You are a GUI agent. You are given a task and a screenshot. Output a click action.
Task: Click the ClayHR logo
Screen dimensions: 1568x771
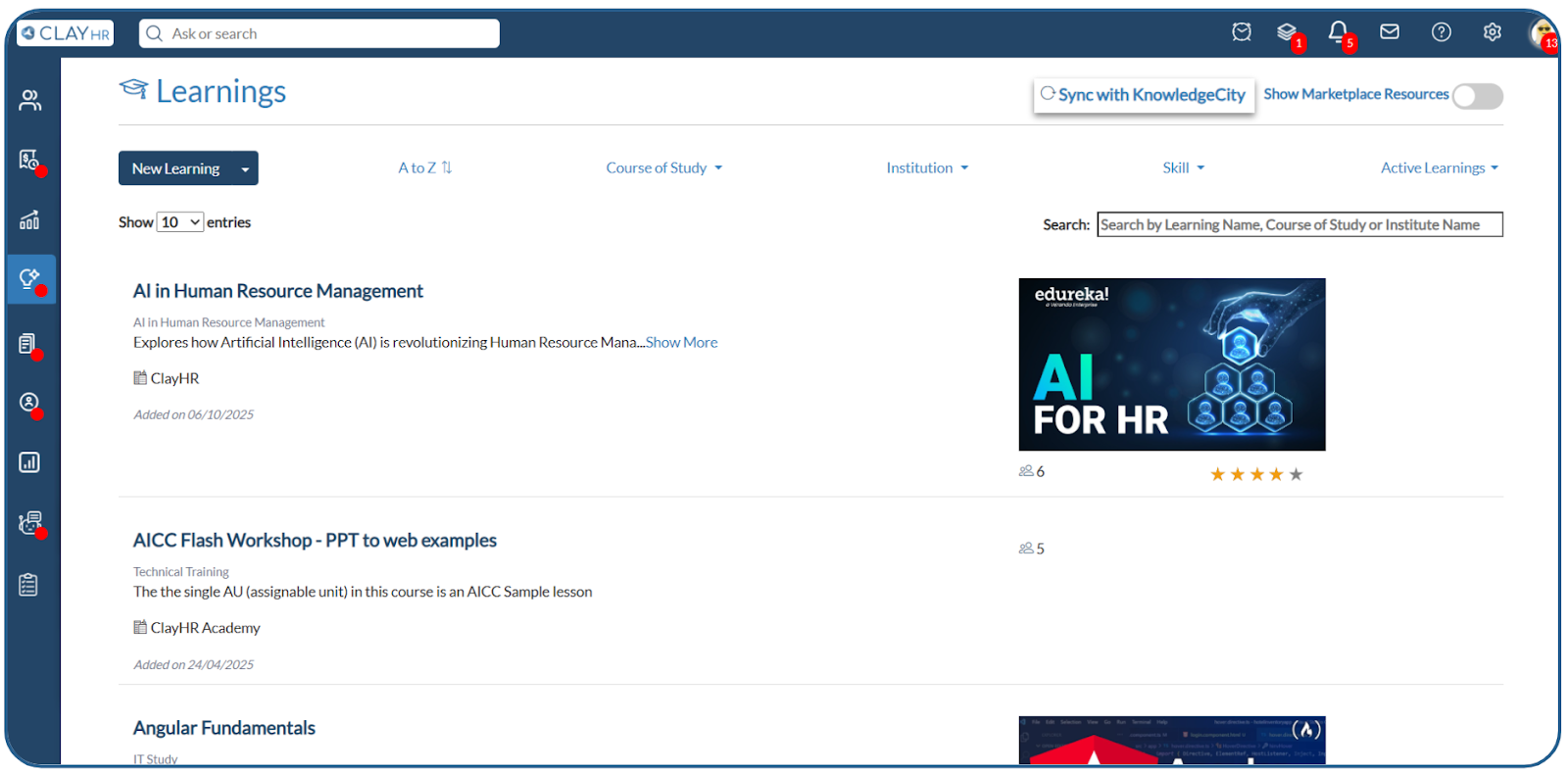point(66,33)
